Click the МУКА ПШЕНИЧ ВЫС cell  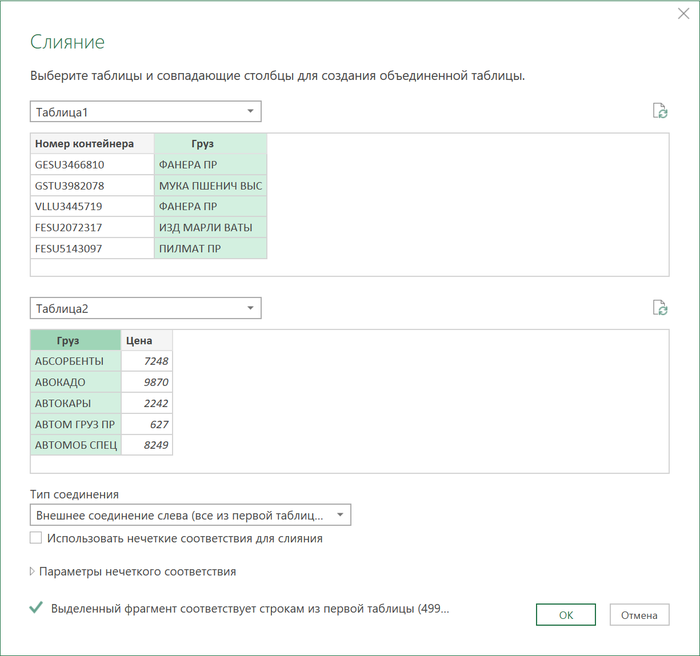click(x=210, y=185)
